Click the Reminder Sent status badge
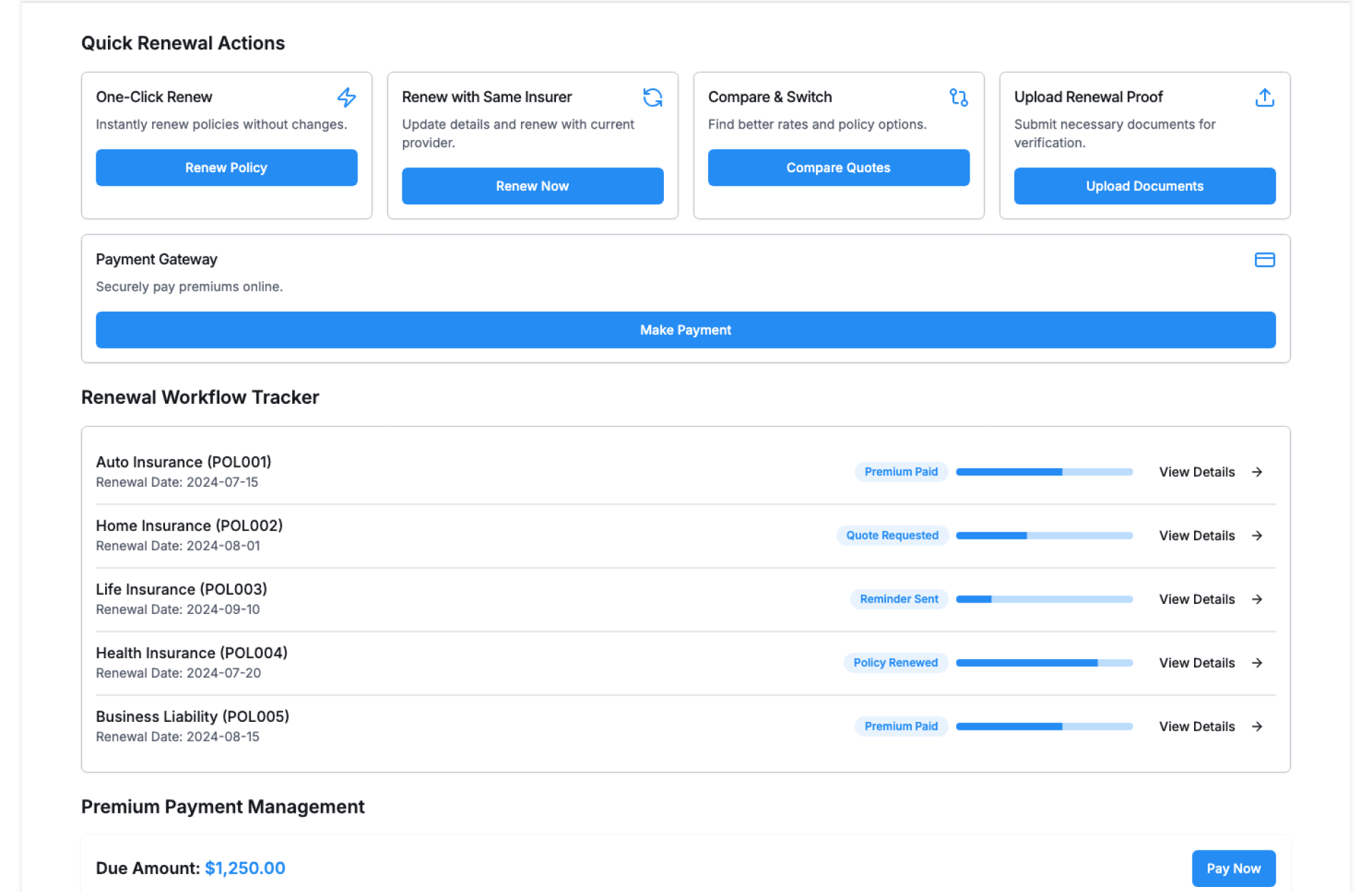The height and width of the screenshot is (892, 1372). tap(898, 599)
